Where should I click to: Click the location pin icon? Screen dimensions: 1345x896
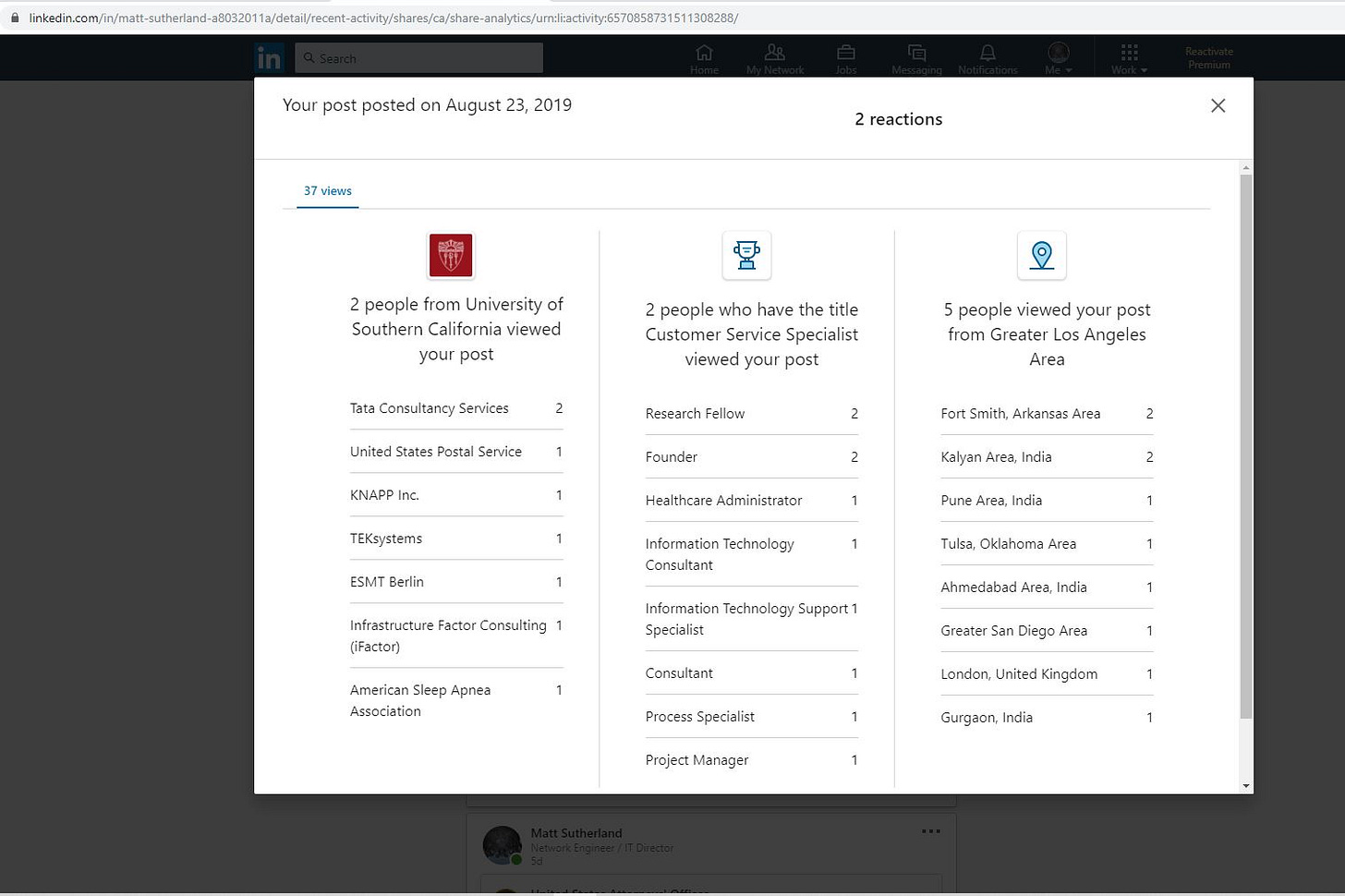pyautogui.click(x=1042, y=255)
